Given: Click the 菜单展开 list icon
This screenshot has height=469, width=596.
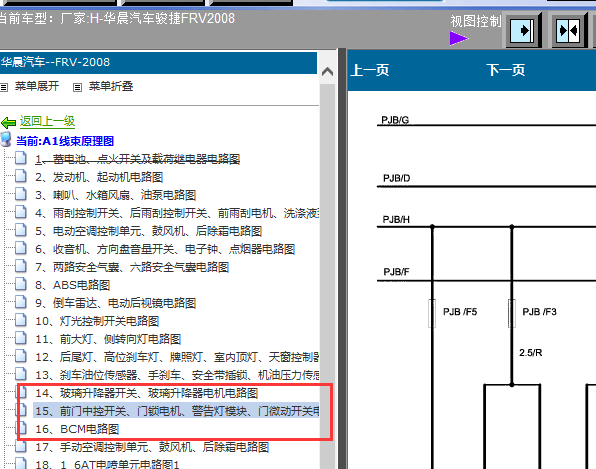Looking at the screenshot, I should pos(4,87).
